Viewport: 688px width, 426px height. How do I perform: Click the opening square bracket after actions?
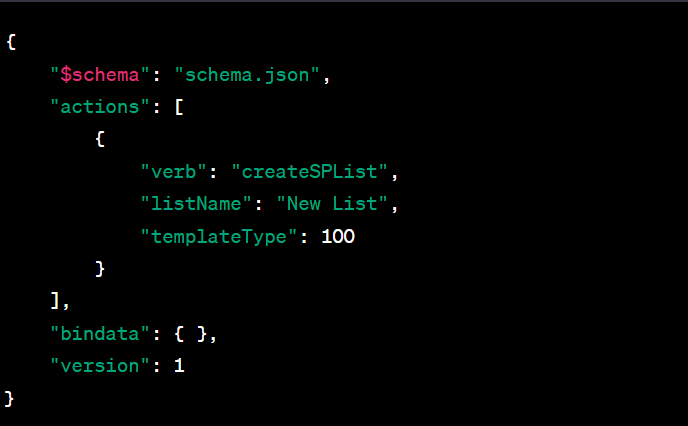pyautogui.click(x=179, y=107)
